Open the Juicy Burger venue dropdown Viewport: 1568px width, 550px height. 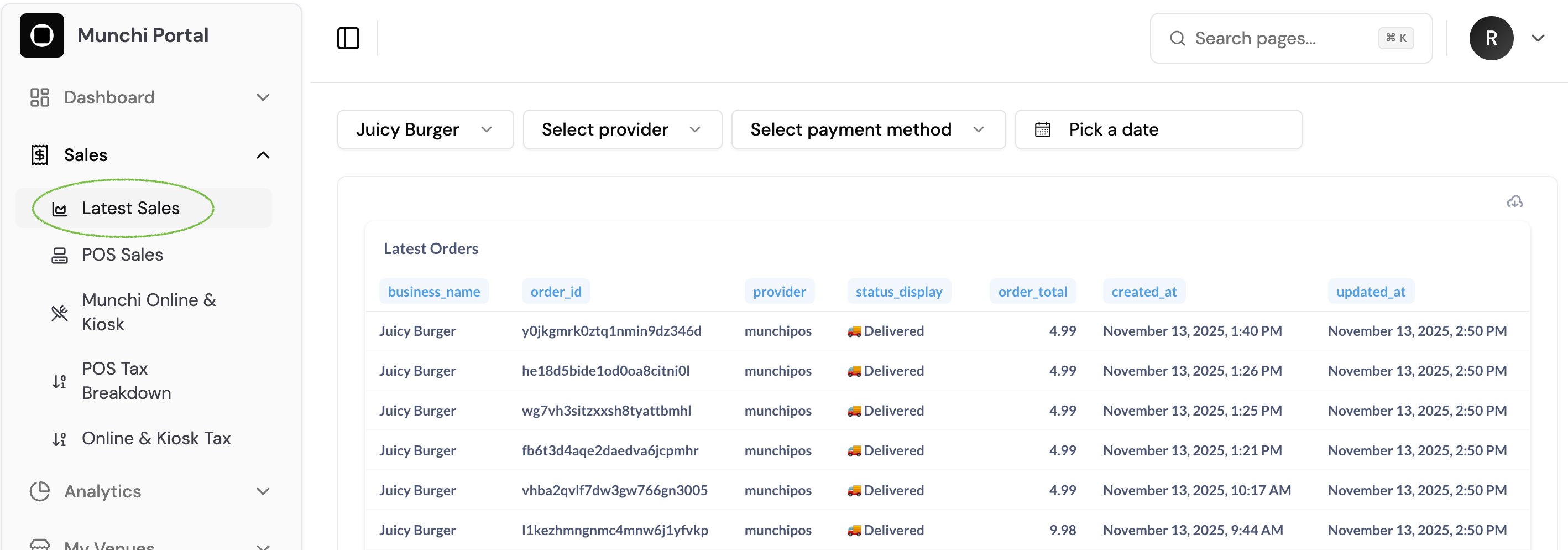click(426, 129)
